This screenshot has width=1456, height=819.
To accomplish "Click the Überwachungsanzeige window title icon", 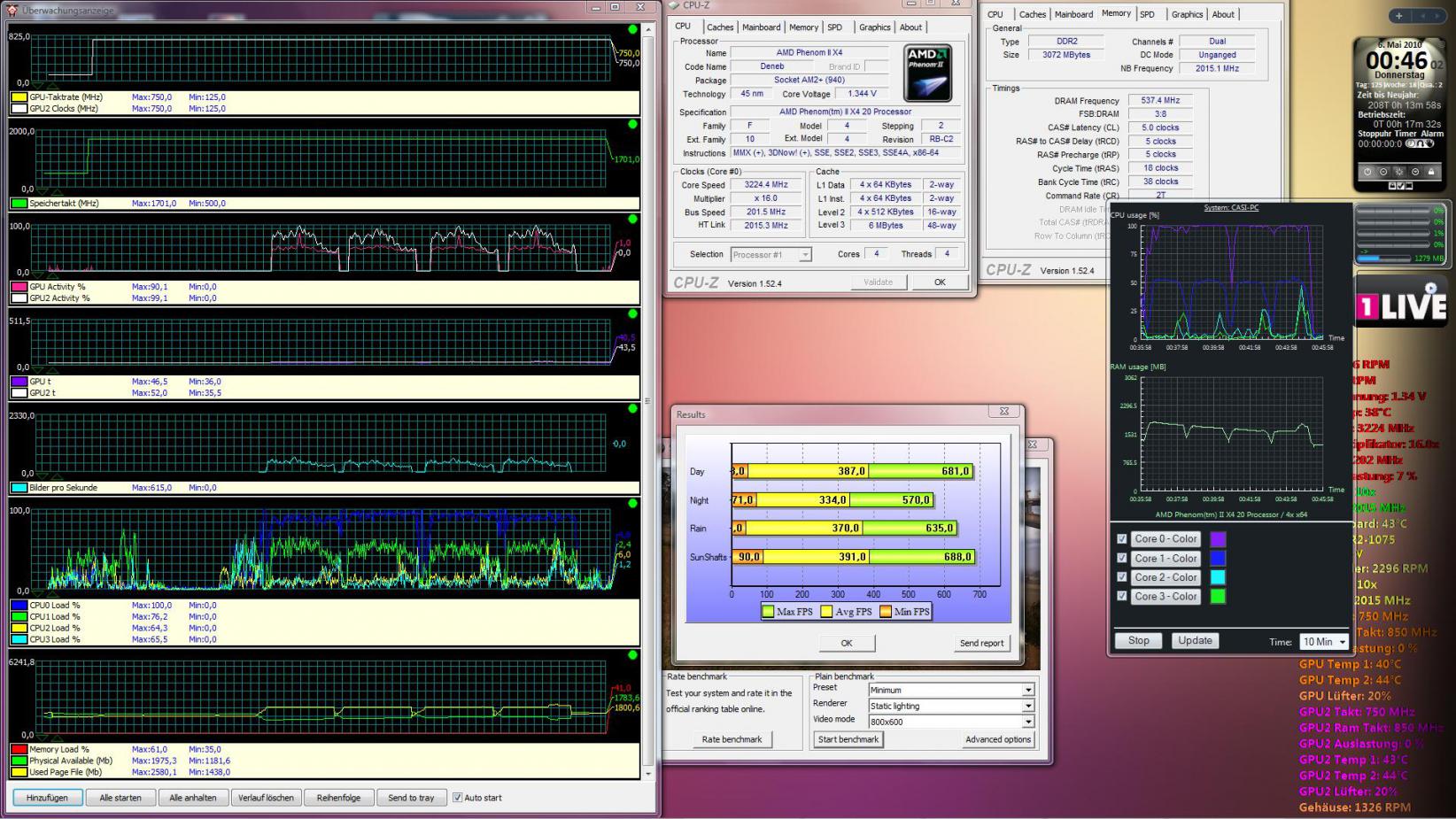I will tap(12, 11).
